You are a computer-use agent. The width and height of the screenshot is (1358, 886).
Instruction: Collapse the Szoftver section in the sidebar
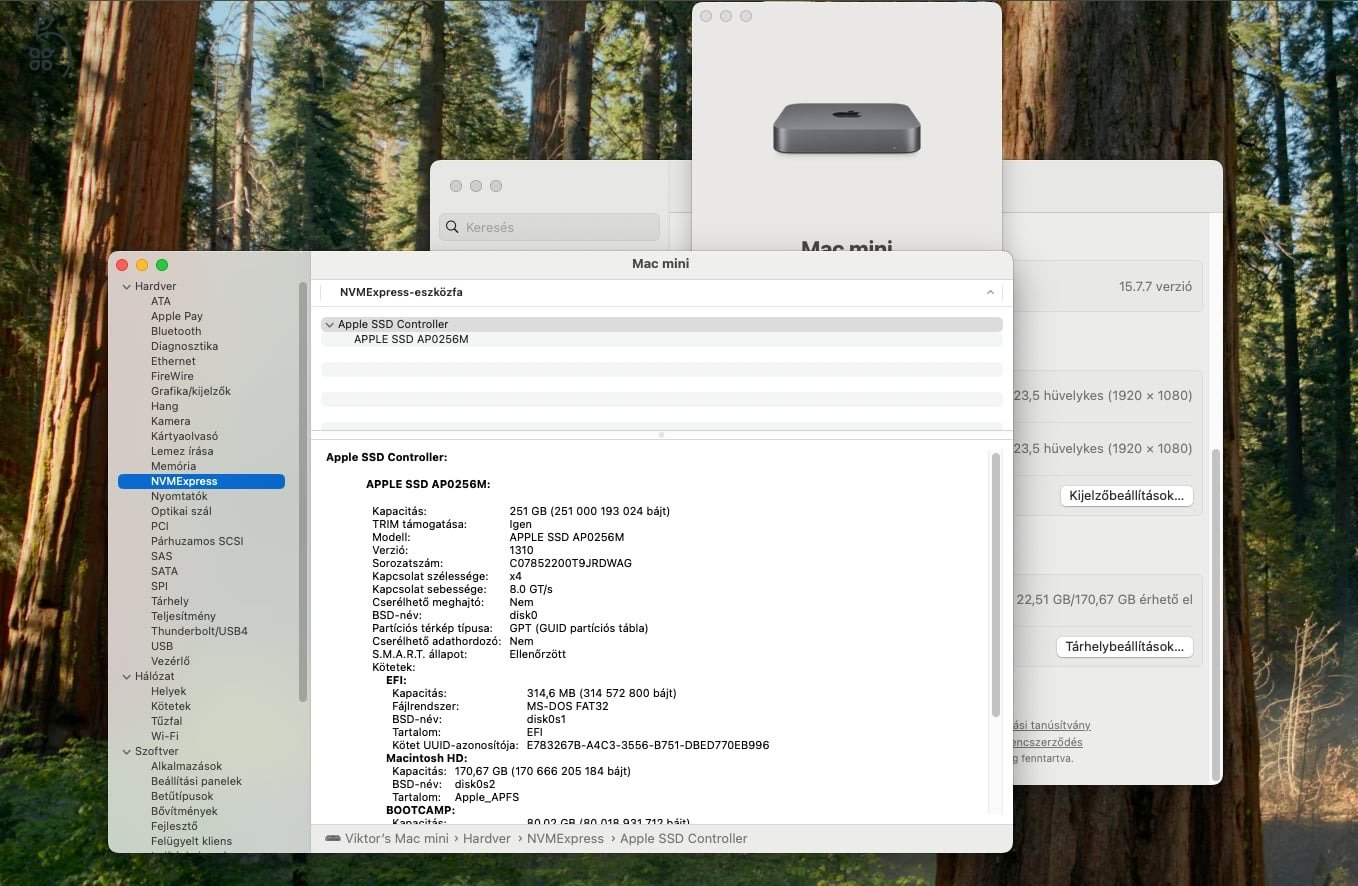[127, 751]
